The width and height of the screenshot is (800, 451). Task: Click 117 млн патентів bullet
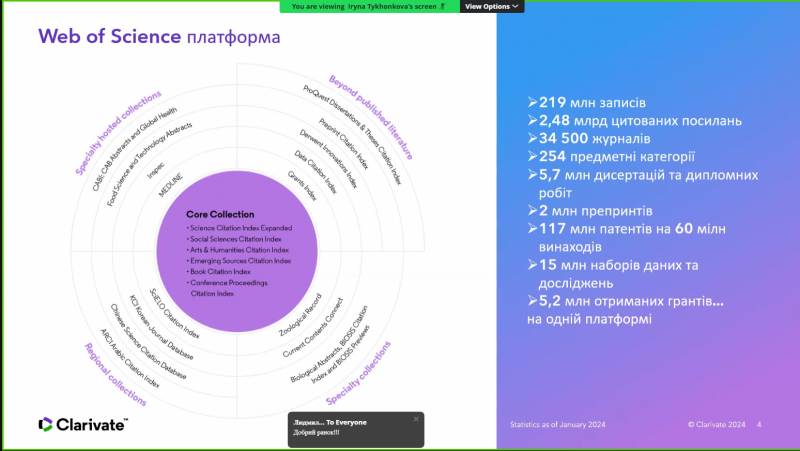click(627, 238)
